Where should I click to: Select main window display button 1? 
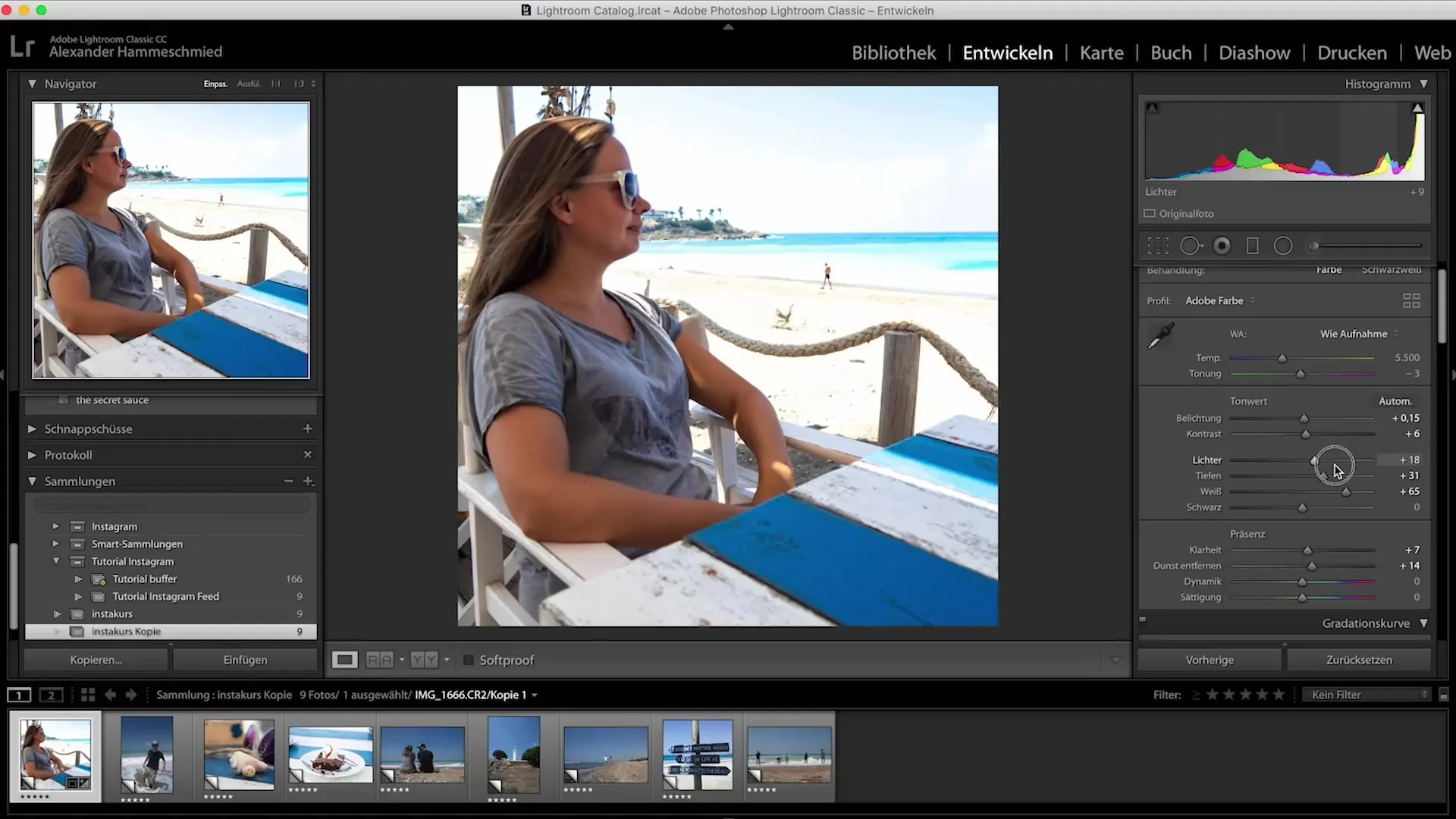tap(19, 695)
